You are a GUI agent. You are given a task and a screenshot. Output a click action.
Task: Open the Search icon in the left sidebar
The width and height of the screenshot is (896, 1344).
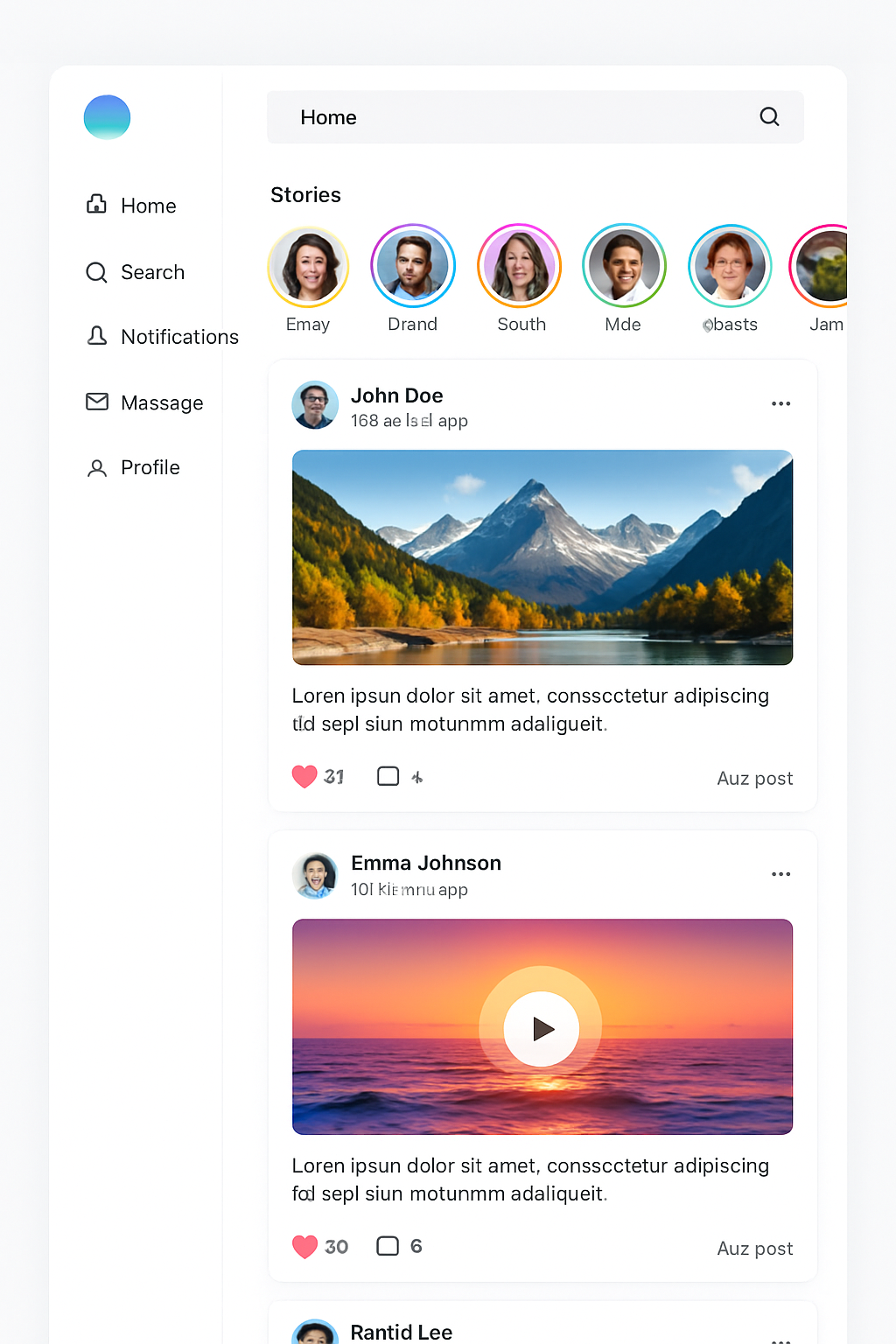[96, 272]
